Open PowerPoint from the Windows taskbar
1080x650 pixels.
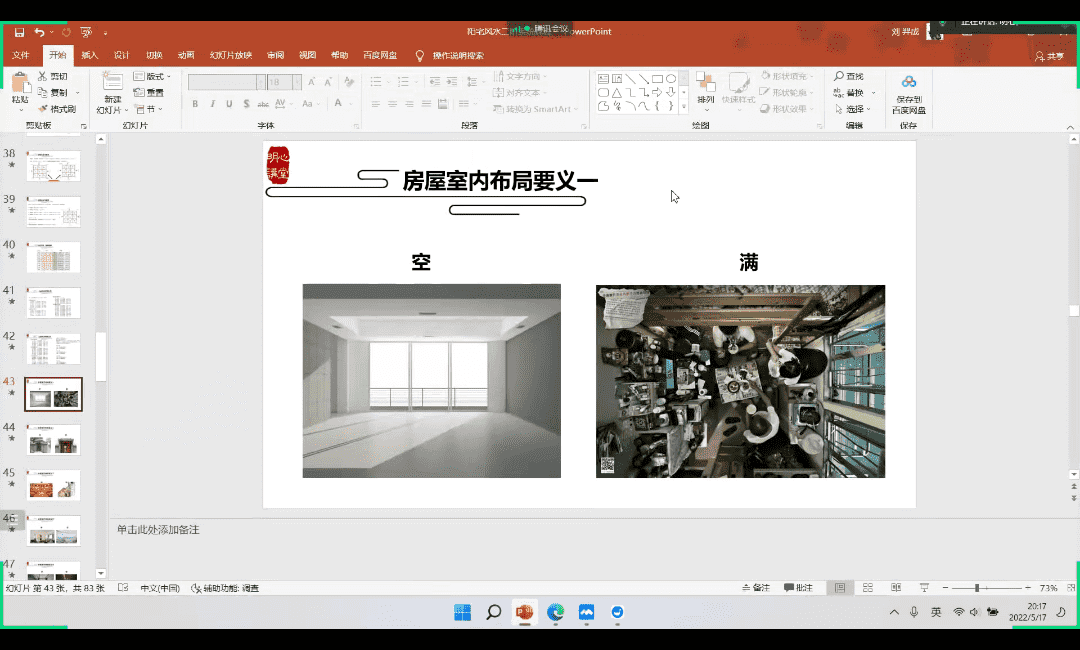coord(524,612)
